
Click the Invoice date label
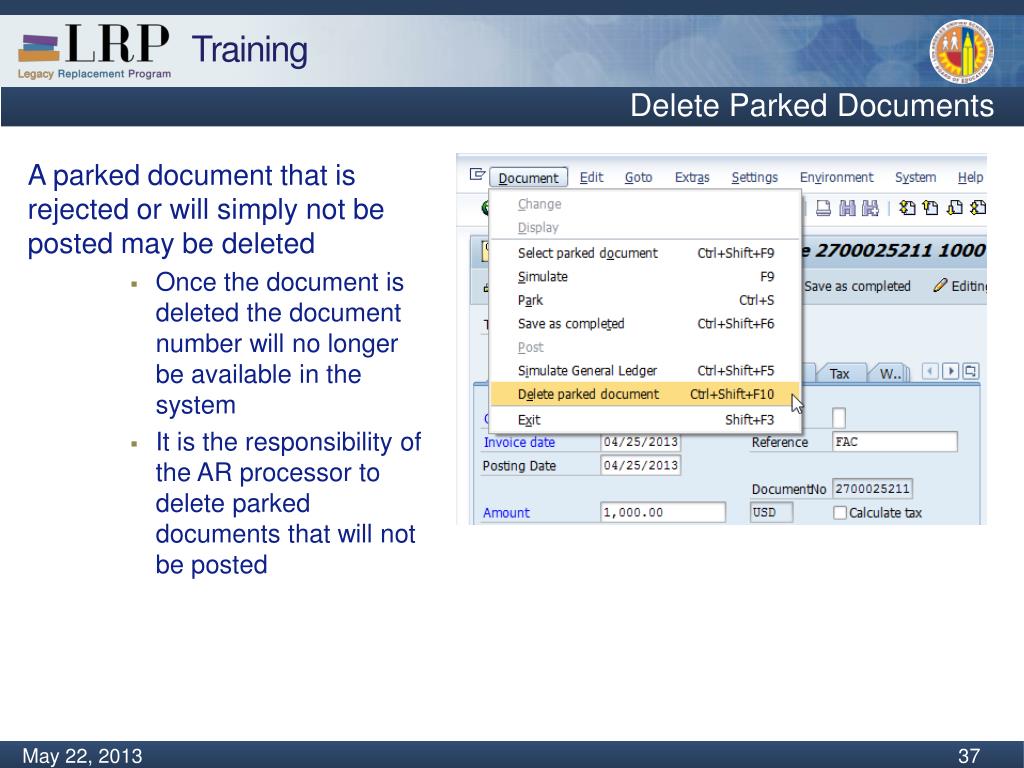(519, 442)
